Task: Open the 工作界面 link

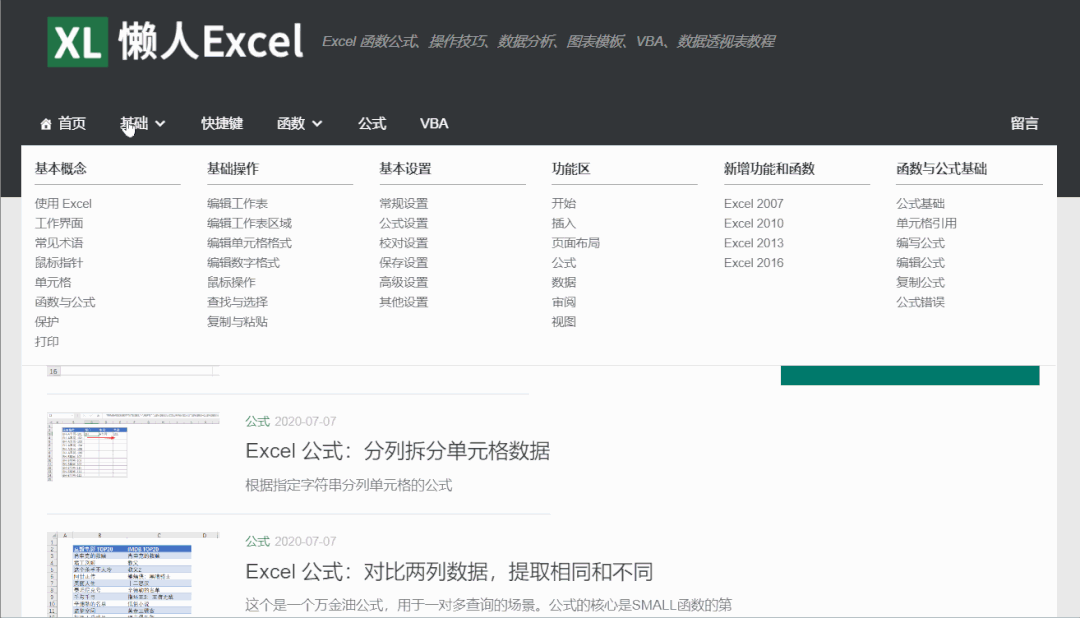Action: (x=59, y=223)
